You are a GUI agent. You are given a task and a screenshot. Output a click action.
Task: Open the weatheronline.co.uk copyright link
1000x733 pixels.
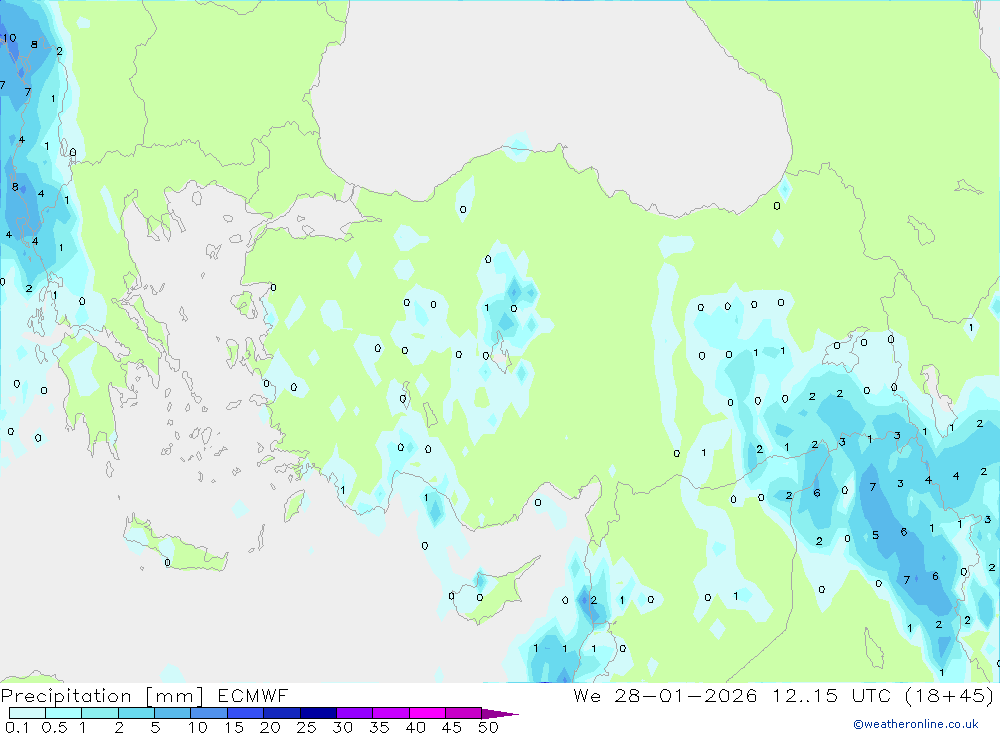(x=916, y=724)
